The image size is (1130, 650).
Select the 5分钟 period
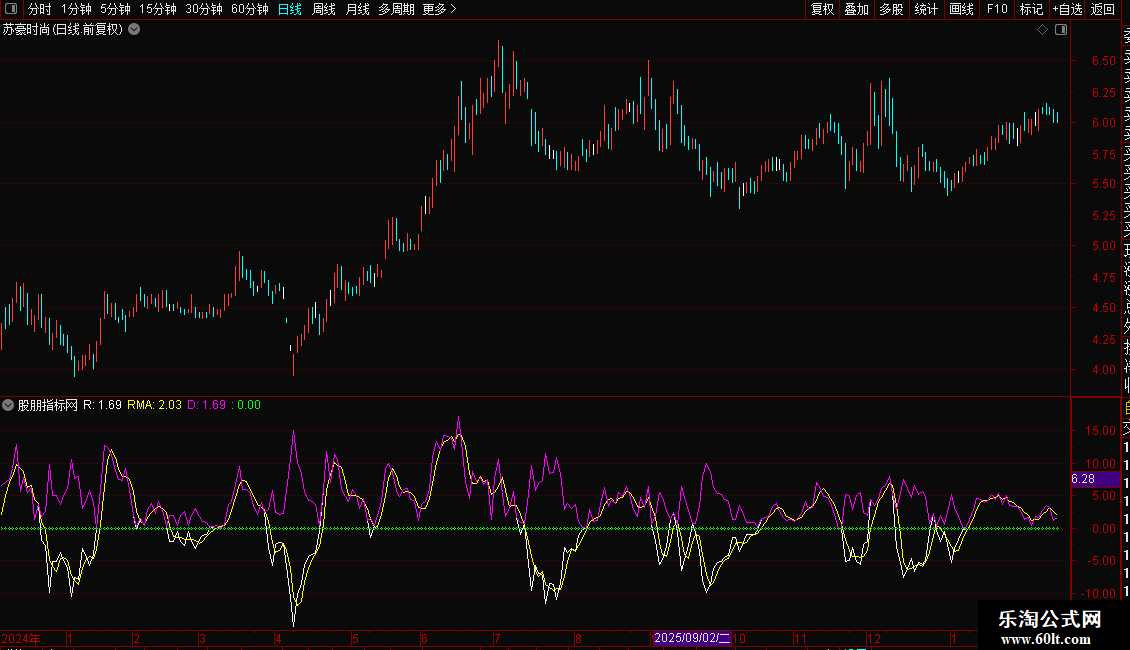pos(115,9)
